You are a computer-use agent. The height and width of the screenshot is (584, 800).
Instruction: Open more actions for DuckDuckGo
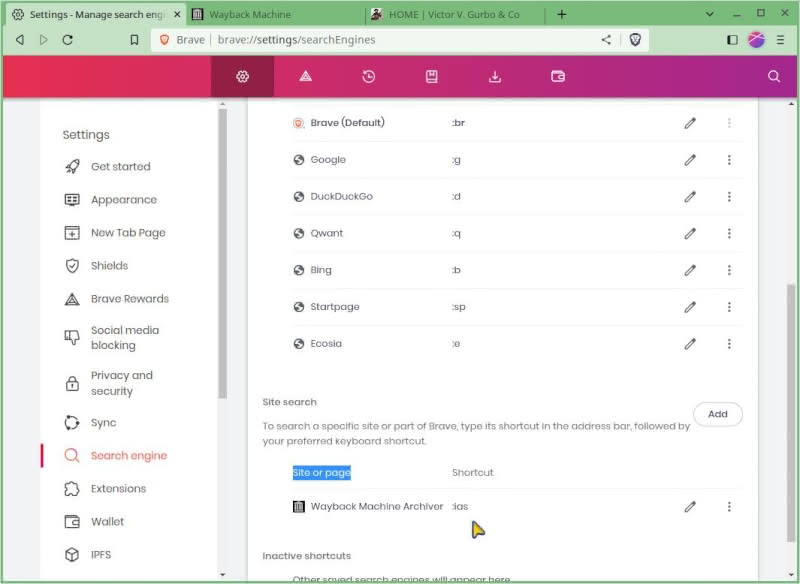click(x=729, y=196)
